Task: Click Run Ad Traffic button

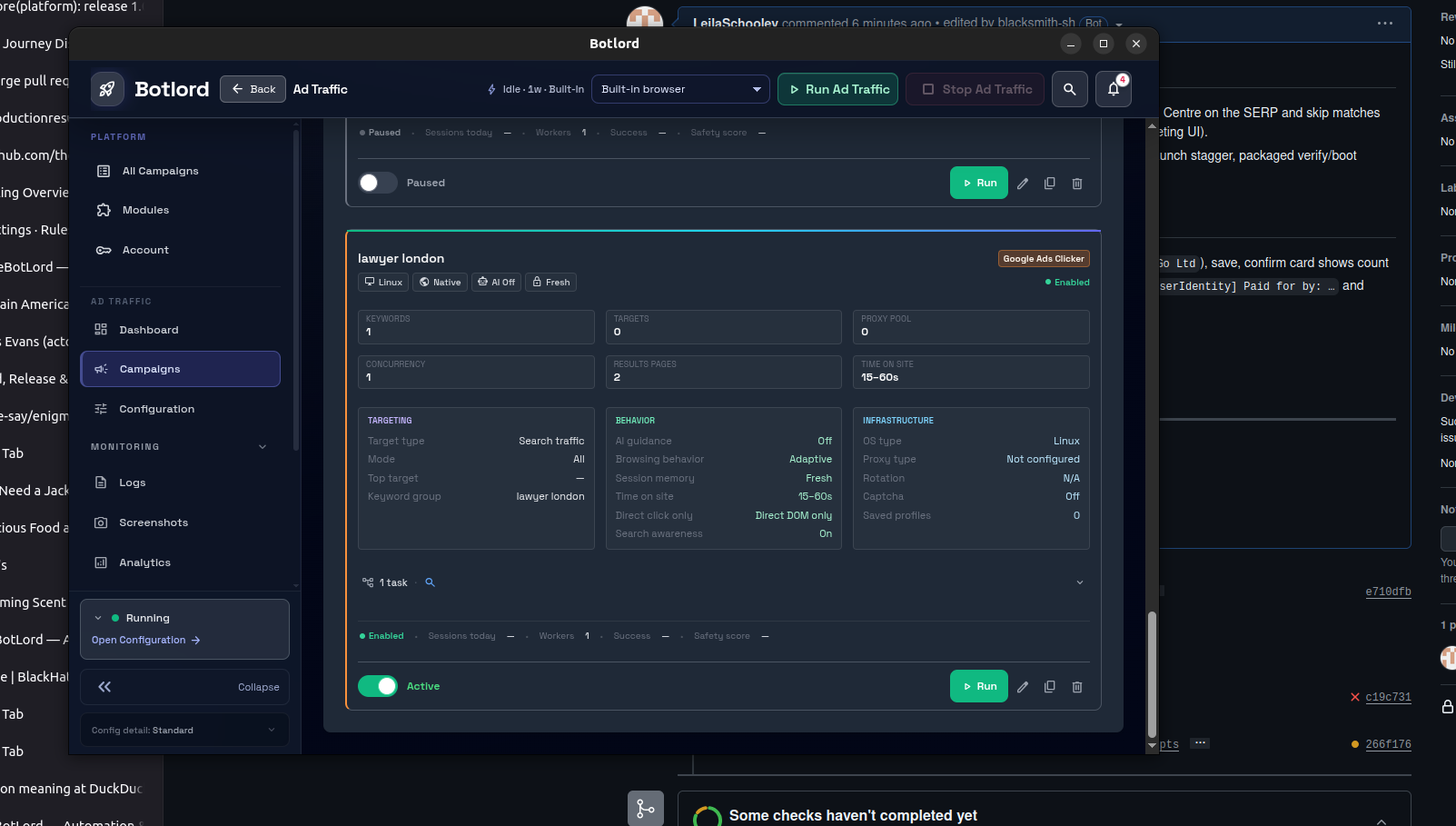Action: pyautogui.click(x=838, y=89)
